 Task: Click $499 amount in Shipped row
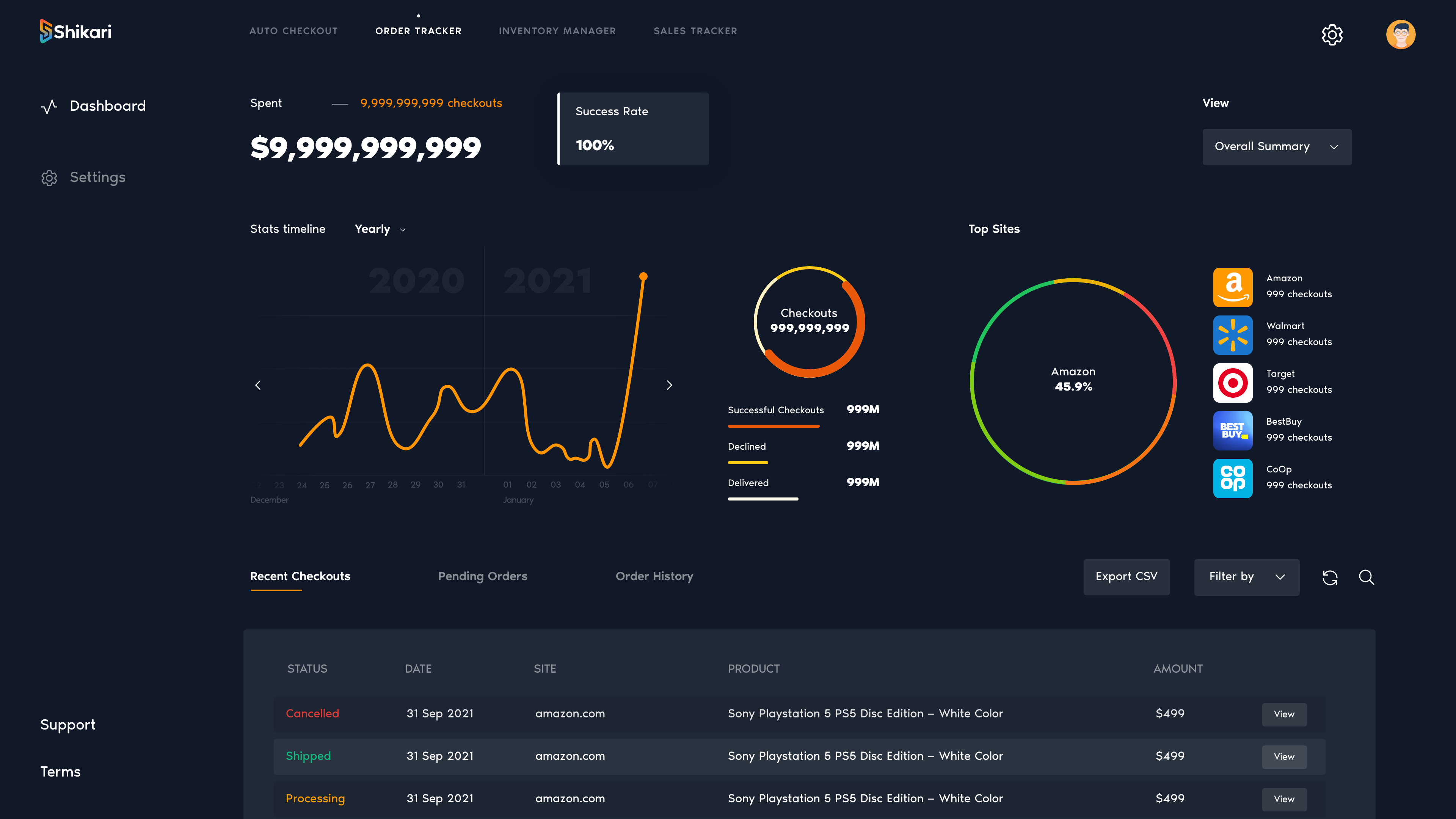tap(1170, 756)
